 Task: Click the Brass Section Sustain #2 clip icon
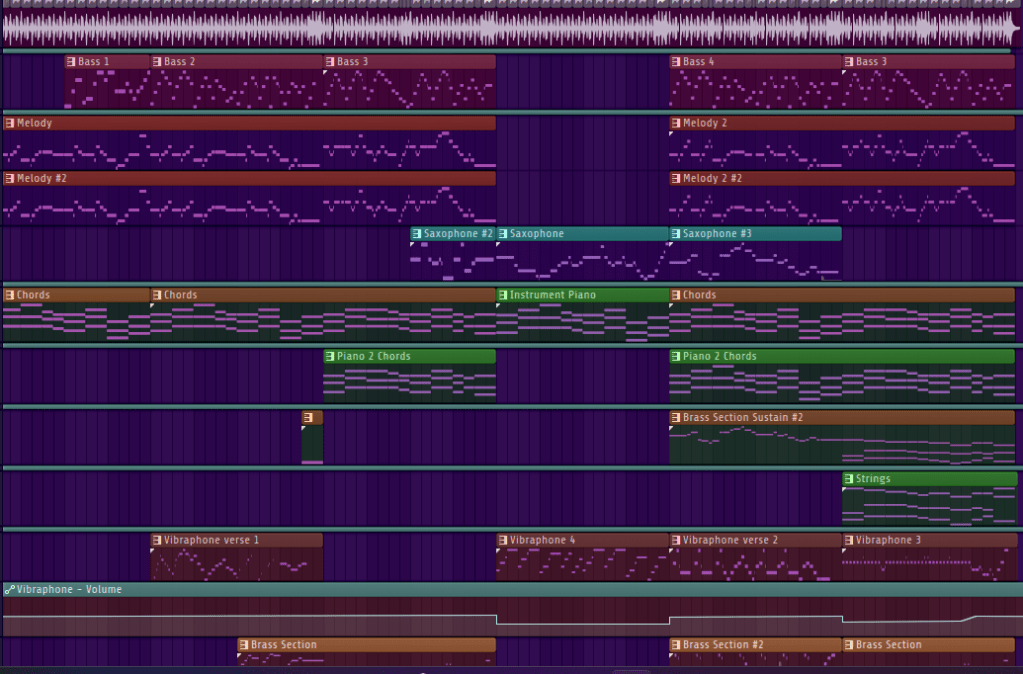coord(676,418)
